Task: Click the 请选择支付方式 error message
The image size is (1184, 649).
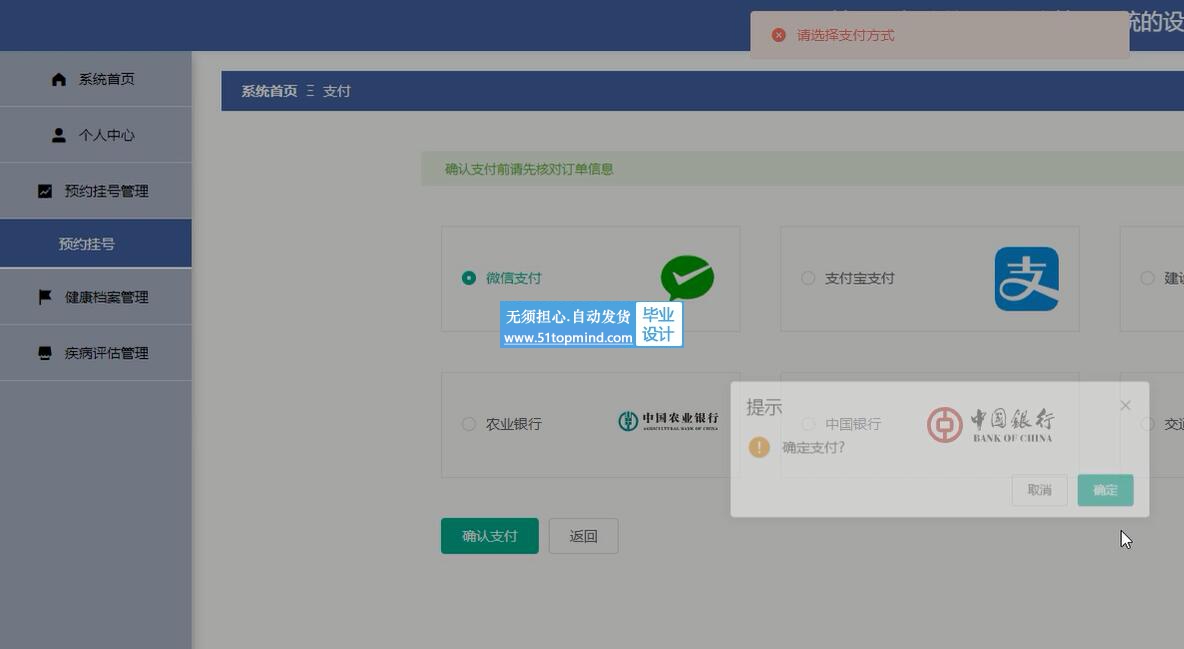Action: [846, 36]
